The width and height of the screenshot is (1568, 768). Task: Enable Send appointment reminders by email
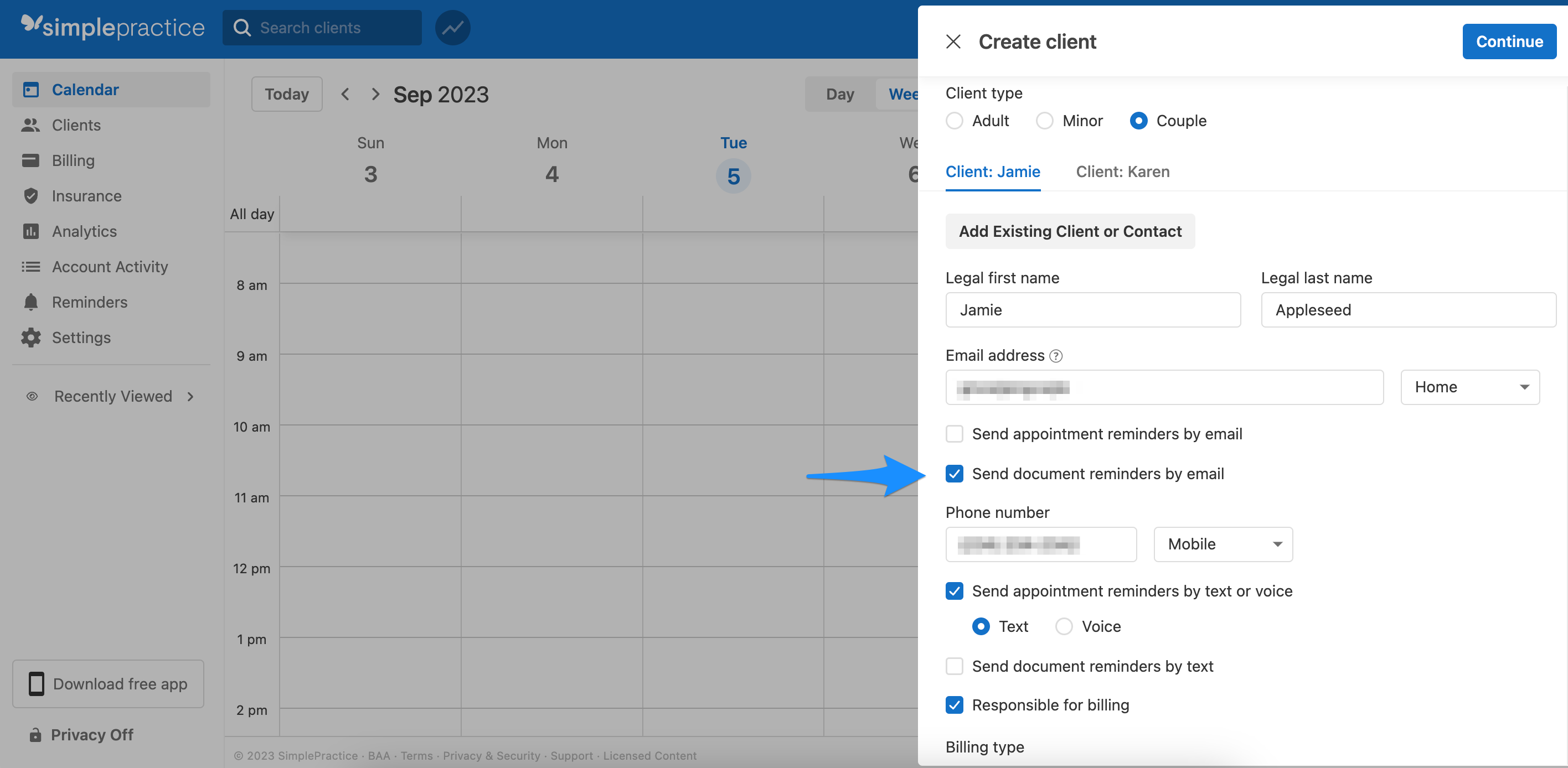(955, 434)
